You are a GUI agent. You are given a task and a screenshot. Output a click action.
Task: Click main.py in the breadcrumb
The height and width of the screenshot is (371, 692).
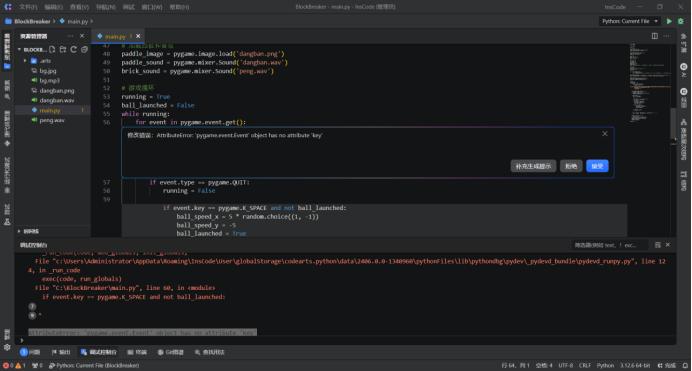[x=78, y=21]
